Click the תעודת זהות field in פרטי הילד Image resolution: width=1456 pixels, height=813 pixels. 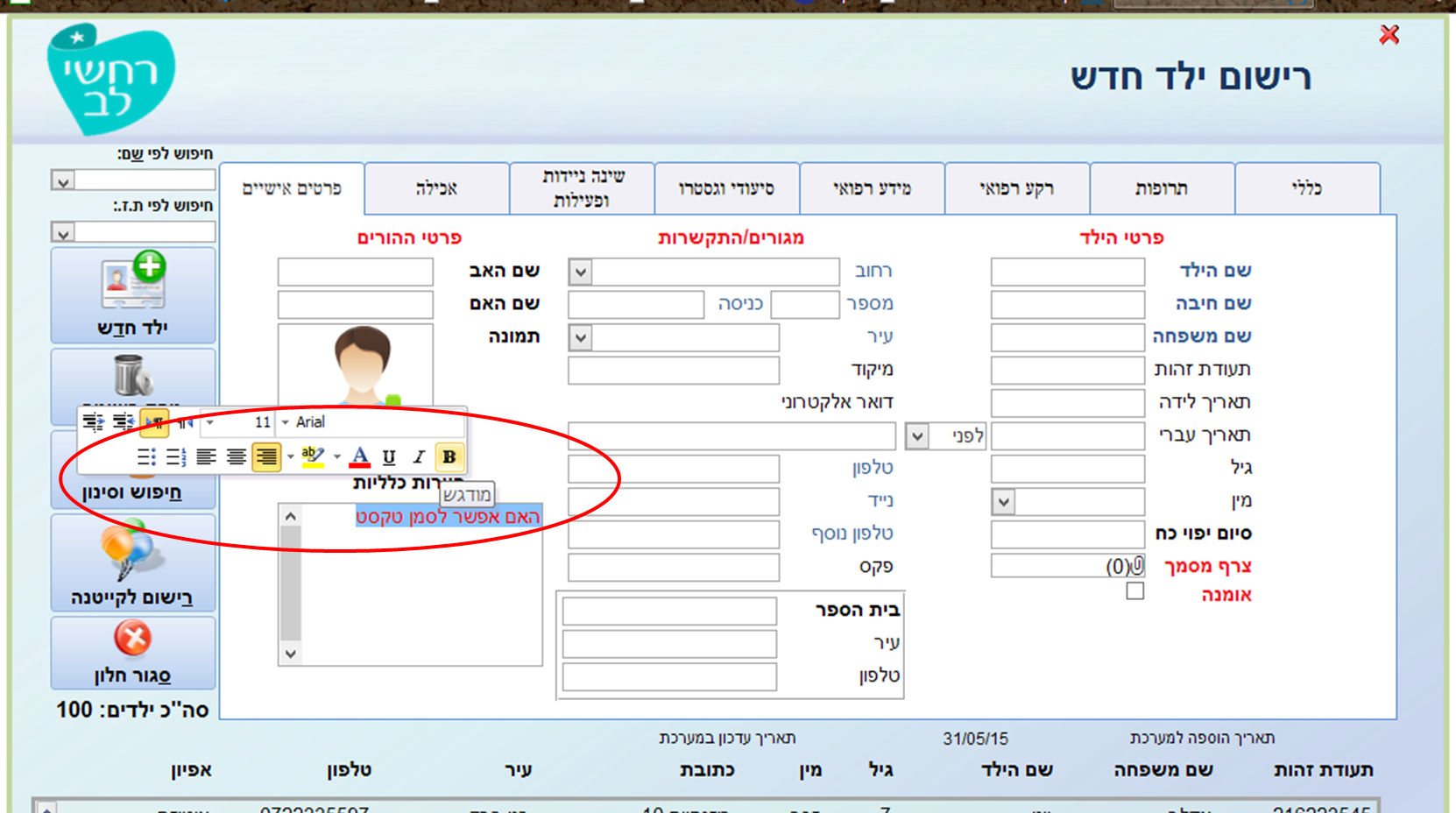click(1068, 371)
